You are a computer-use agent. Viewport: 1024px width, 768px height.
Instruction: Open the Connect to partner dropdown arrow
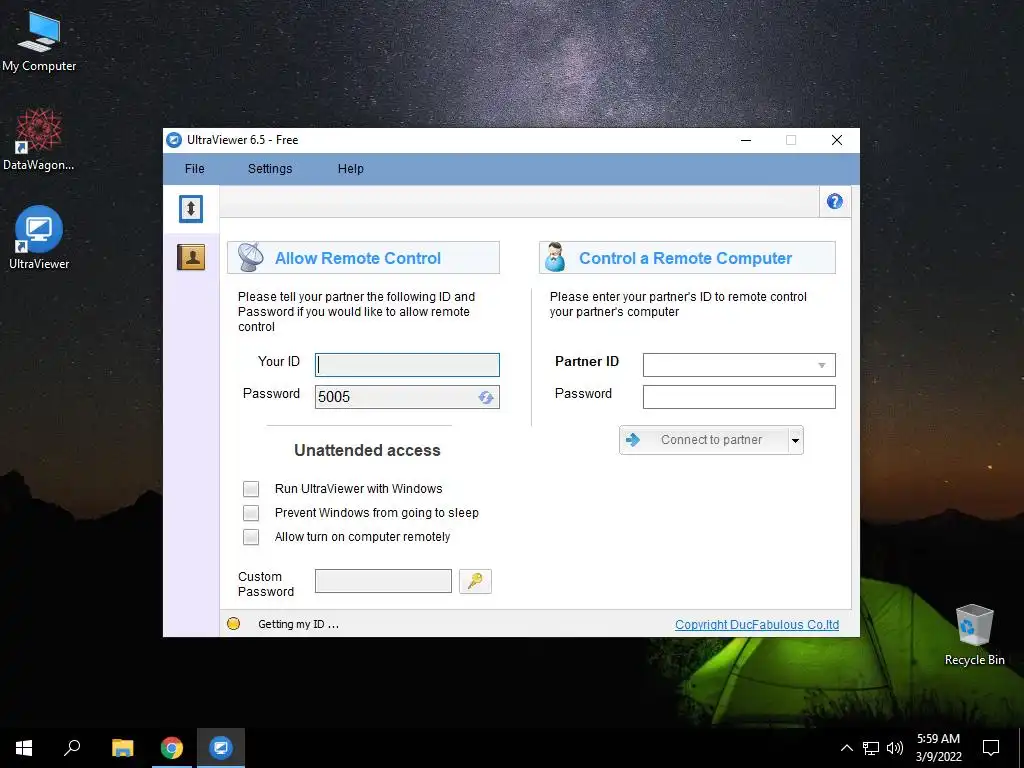pyautogui.click(x=795, y=440)
